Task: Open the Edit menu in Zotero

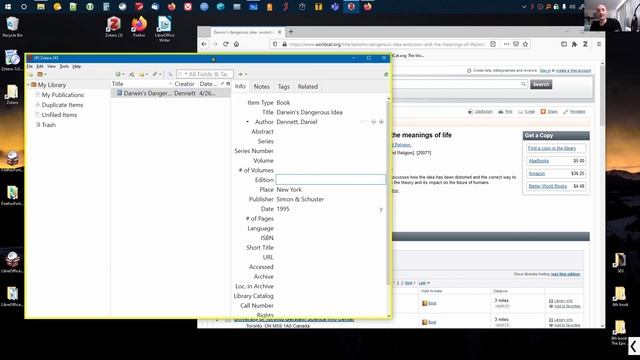Action: click(x=40, y=66)
